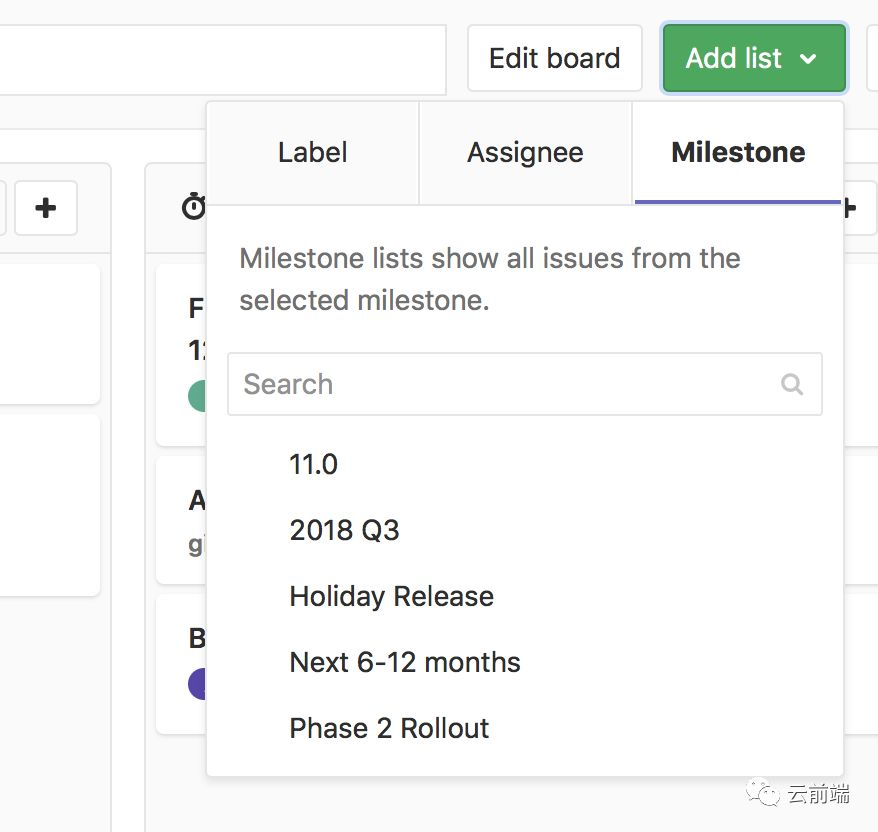Select the Next 6-12 months milestone
878x832 pixels.
(x=404, y=662)
